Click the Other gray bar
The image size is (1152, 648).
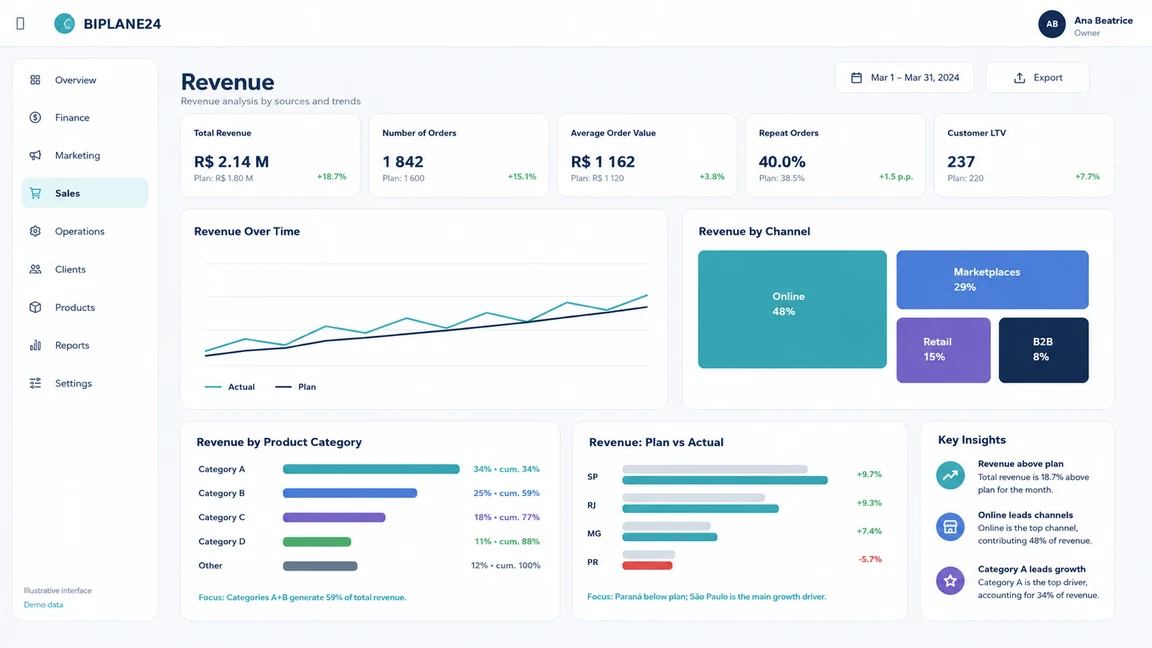320,566
